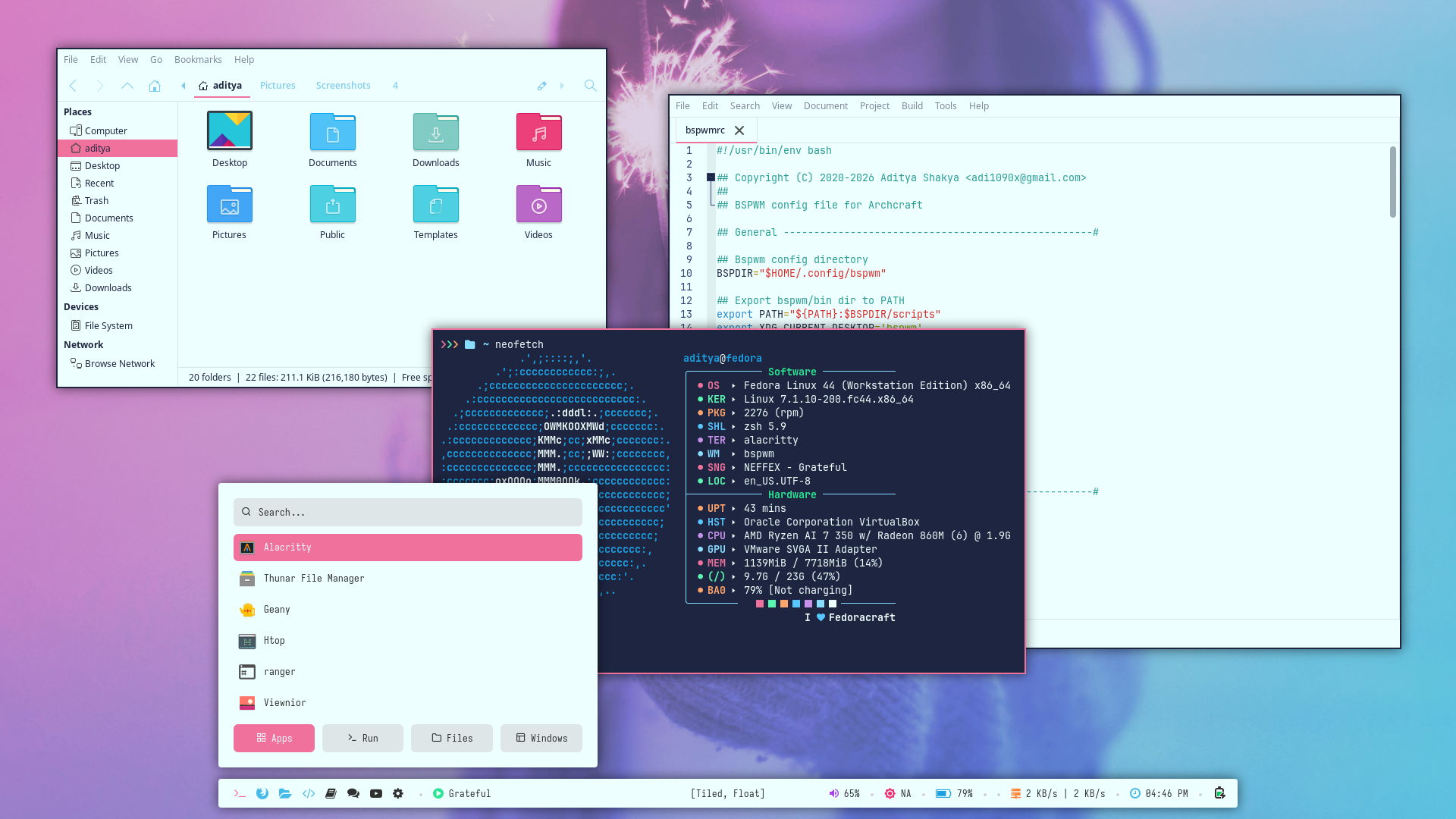This screenshot has width=1456, height=819.
Task: Launch the web browser from the panel
Action: point(262,793)
